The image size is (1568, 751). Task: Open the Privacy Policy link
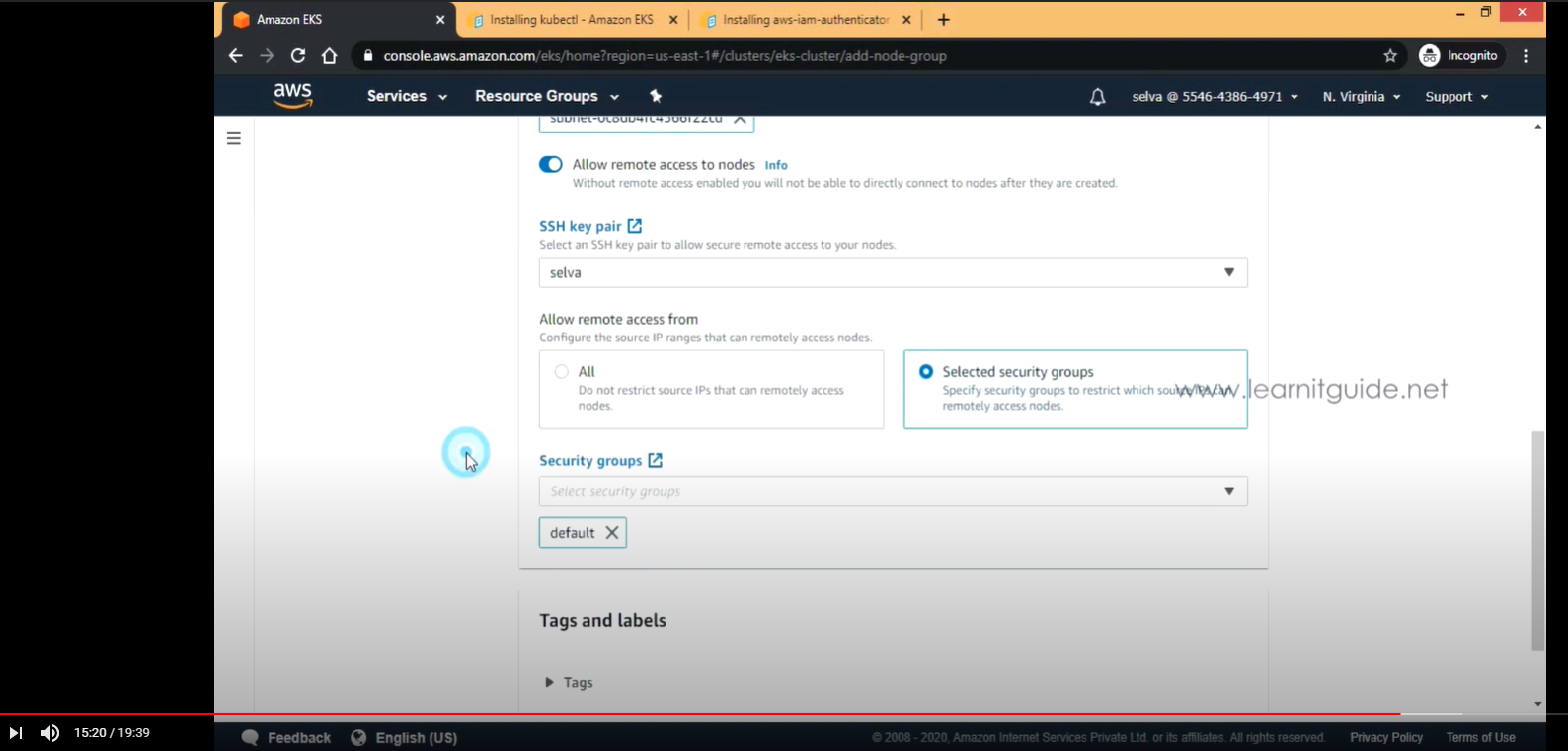pyautogui.click(x=1386, y=738)
